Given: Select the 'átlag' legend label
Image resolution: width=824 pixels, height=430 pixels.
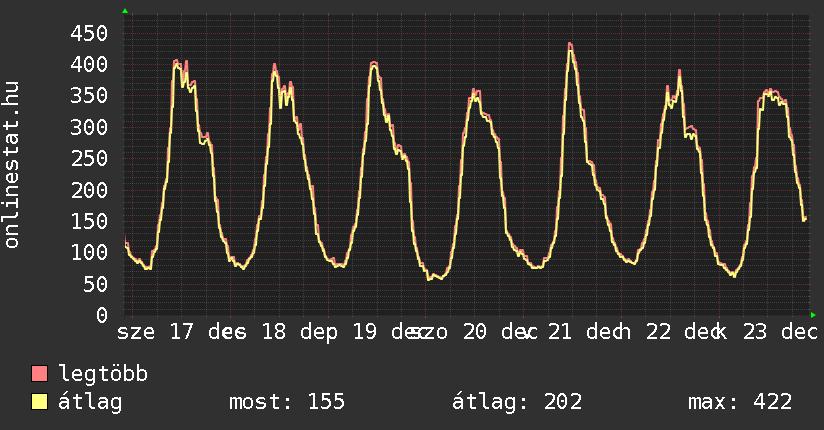Looking at the screenshot, I should tap(90, 402).
